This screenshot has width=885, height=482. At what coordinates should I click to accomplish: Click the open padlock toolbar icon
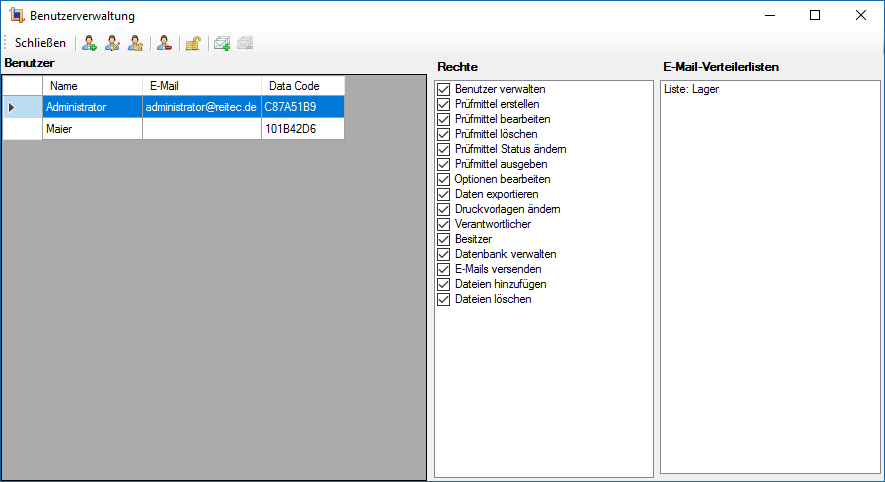(x=193, y=43)
